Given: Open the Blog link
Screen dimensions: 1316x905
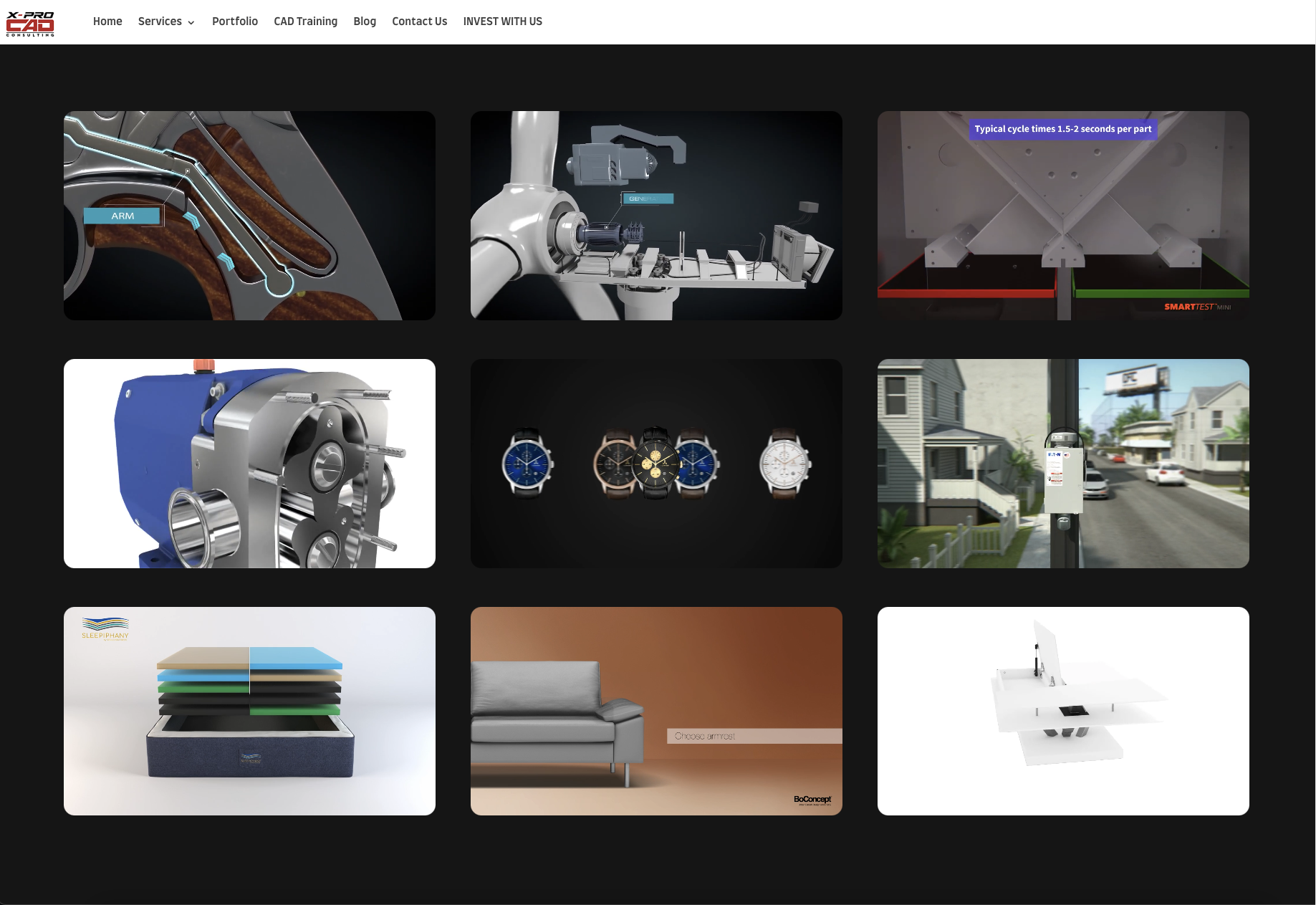Looking at the screenshot, I should (x=365, y=21).
